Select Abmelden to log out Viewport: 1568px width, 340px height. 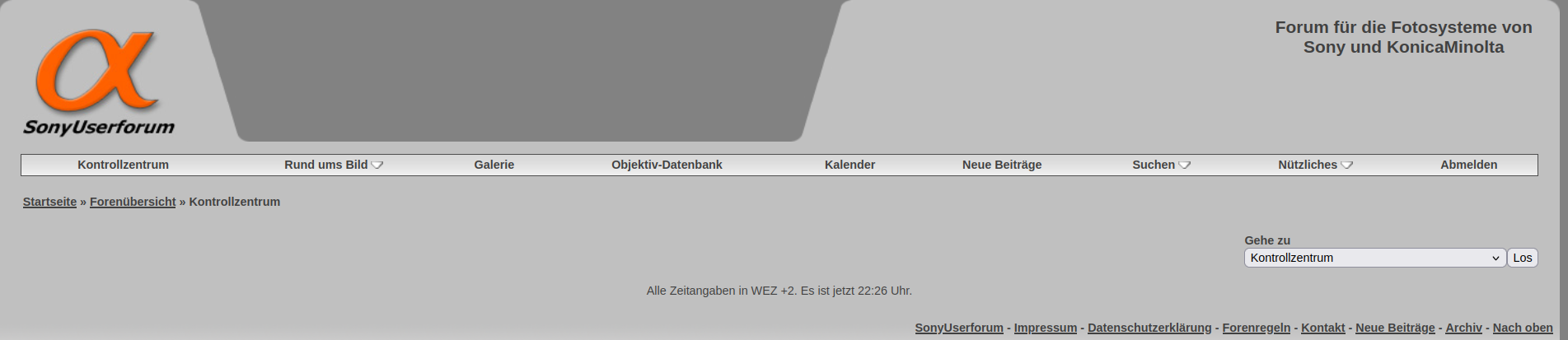(x=1469, y=165)
